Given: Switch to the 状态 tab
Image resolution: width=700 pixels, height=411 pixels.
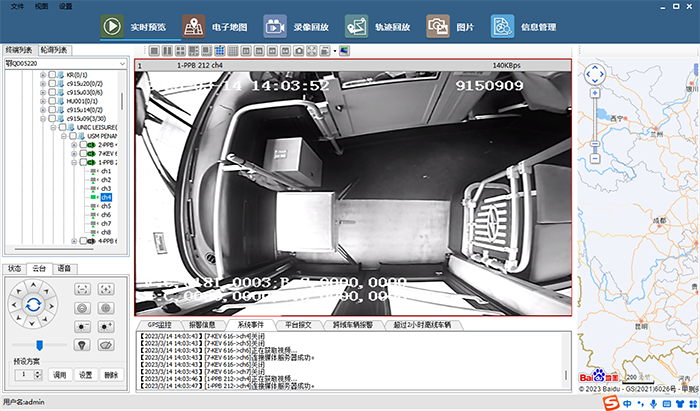Looking at the screenshot, I should (x=14, y=269).
